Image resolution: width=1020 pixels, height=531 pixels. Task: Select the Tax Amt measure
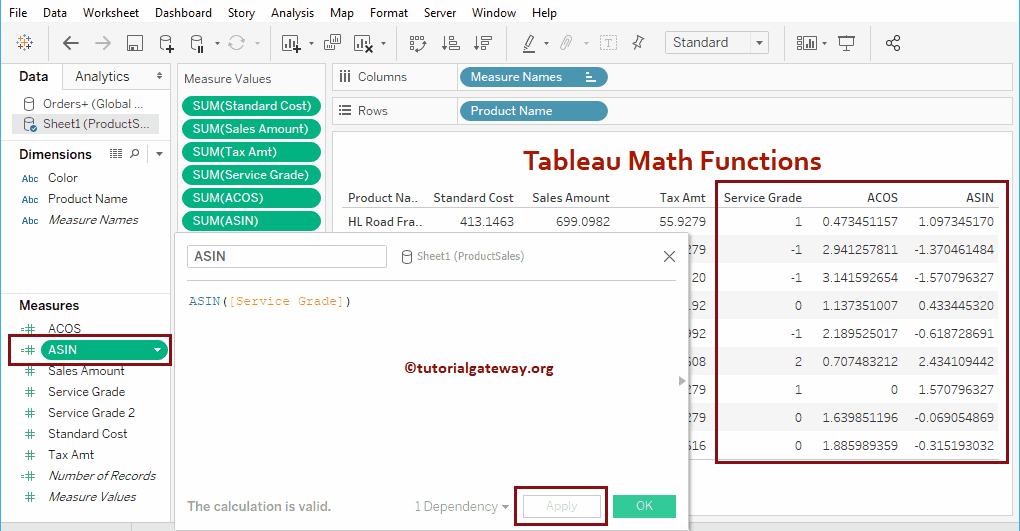coord(71,455)
